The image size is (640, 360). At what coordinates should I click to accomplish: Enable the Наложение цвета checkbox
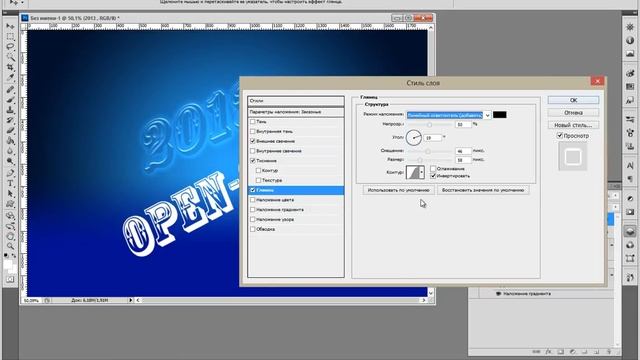tap(253, 200)
